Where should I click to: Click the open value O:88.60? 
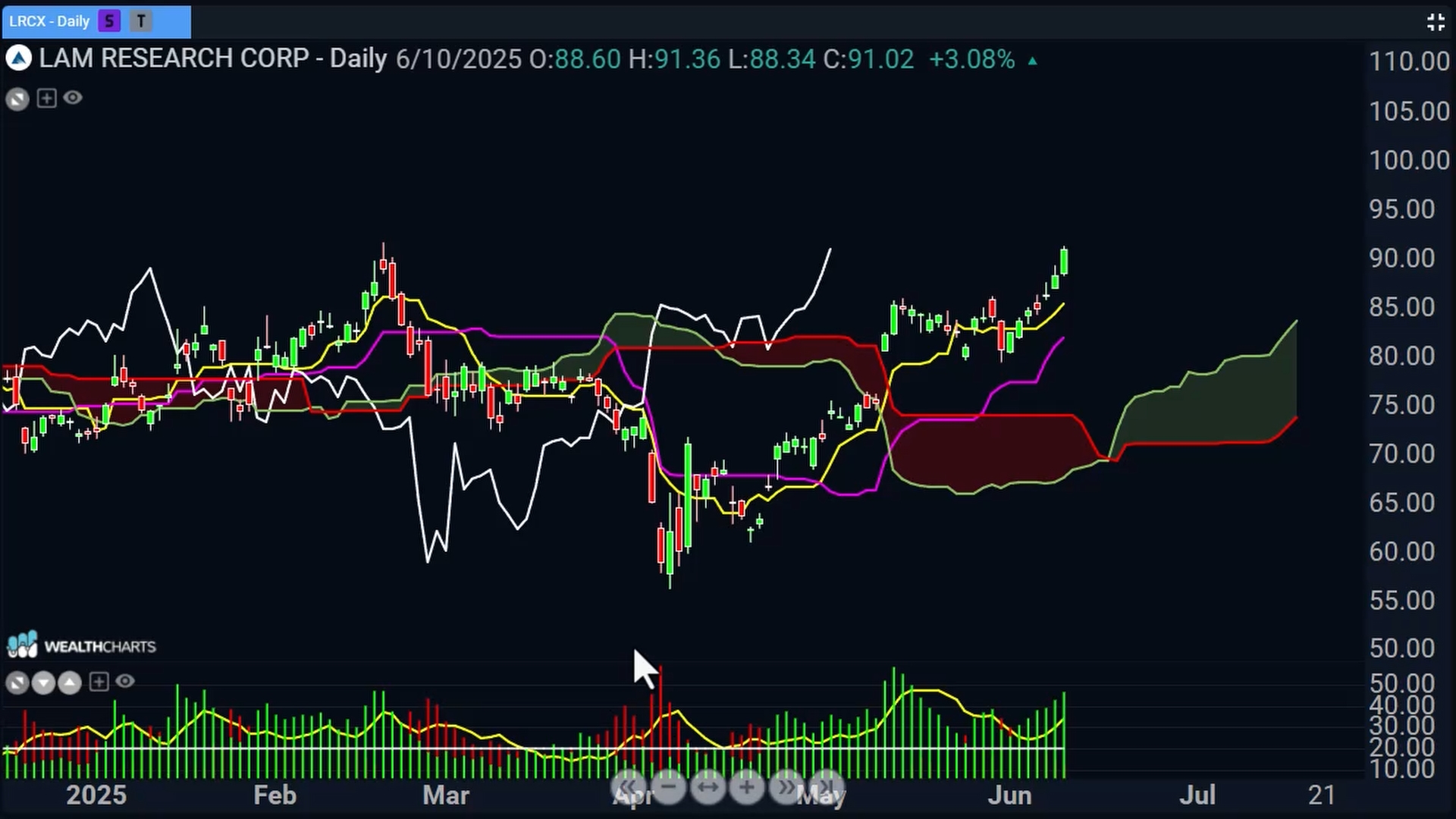pos(575,59)
